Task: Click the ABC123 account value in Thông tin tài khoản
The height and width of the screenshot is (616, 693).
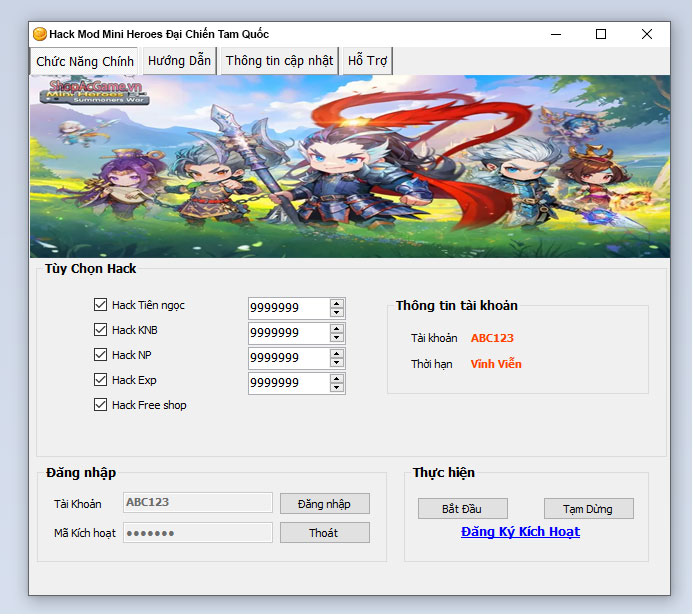Action: [492, 338]
